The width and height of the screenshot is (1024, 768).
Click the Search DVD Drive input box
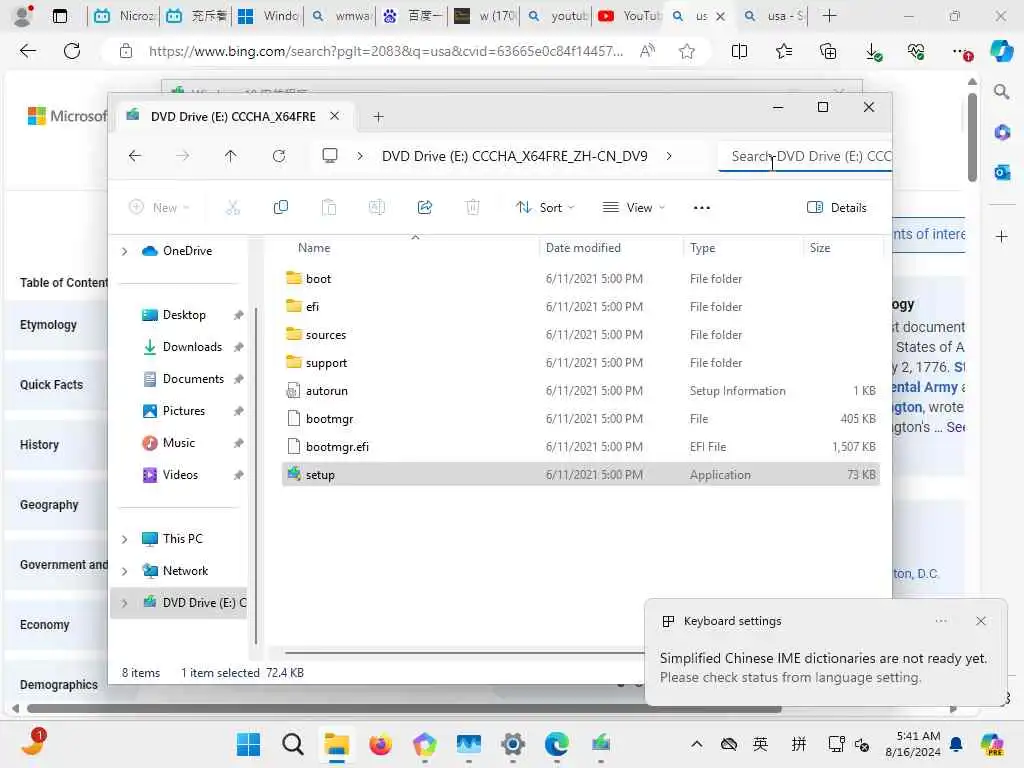pos(805,156)
